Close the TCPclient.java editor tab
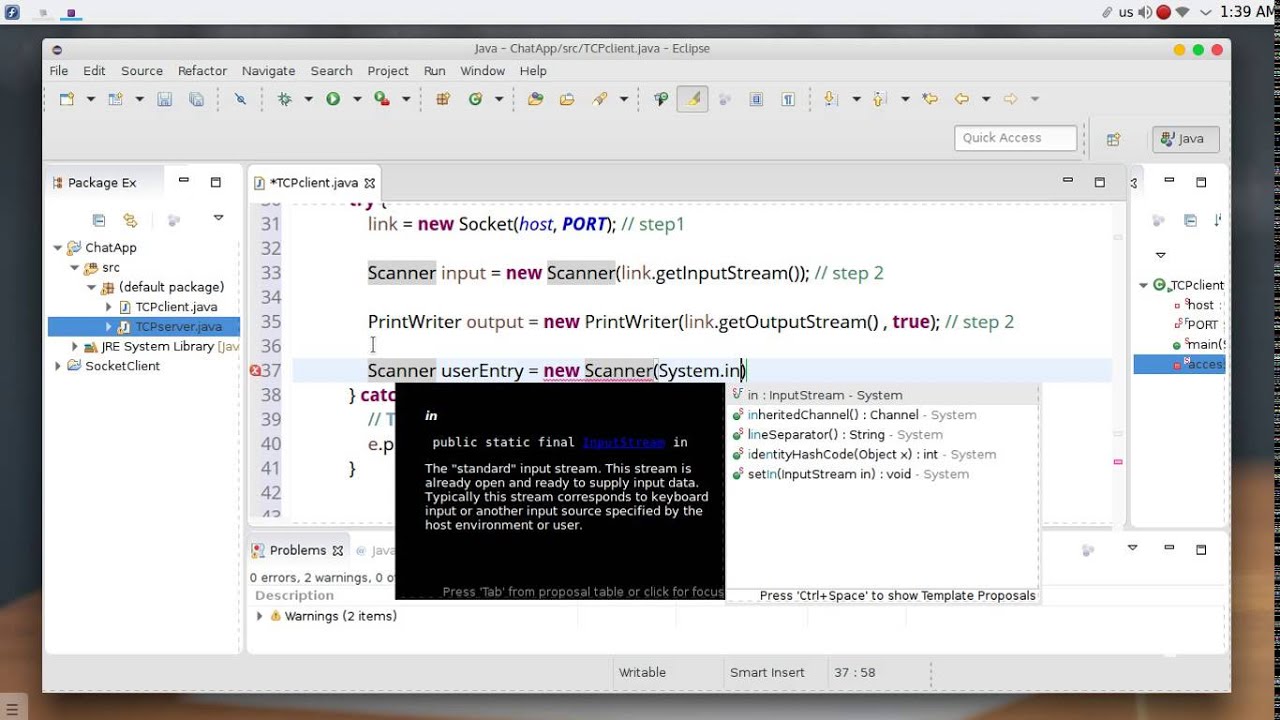 pyautogui.click(x=369, y=183)
